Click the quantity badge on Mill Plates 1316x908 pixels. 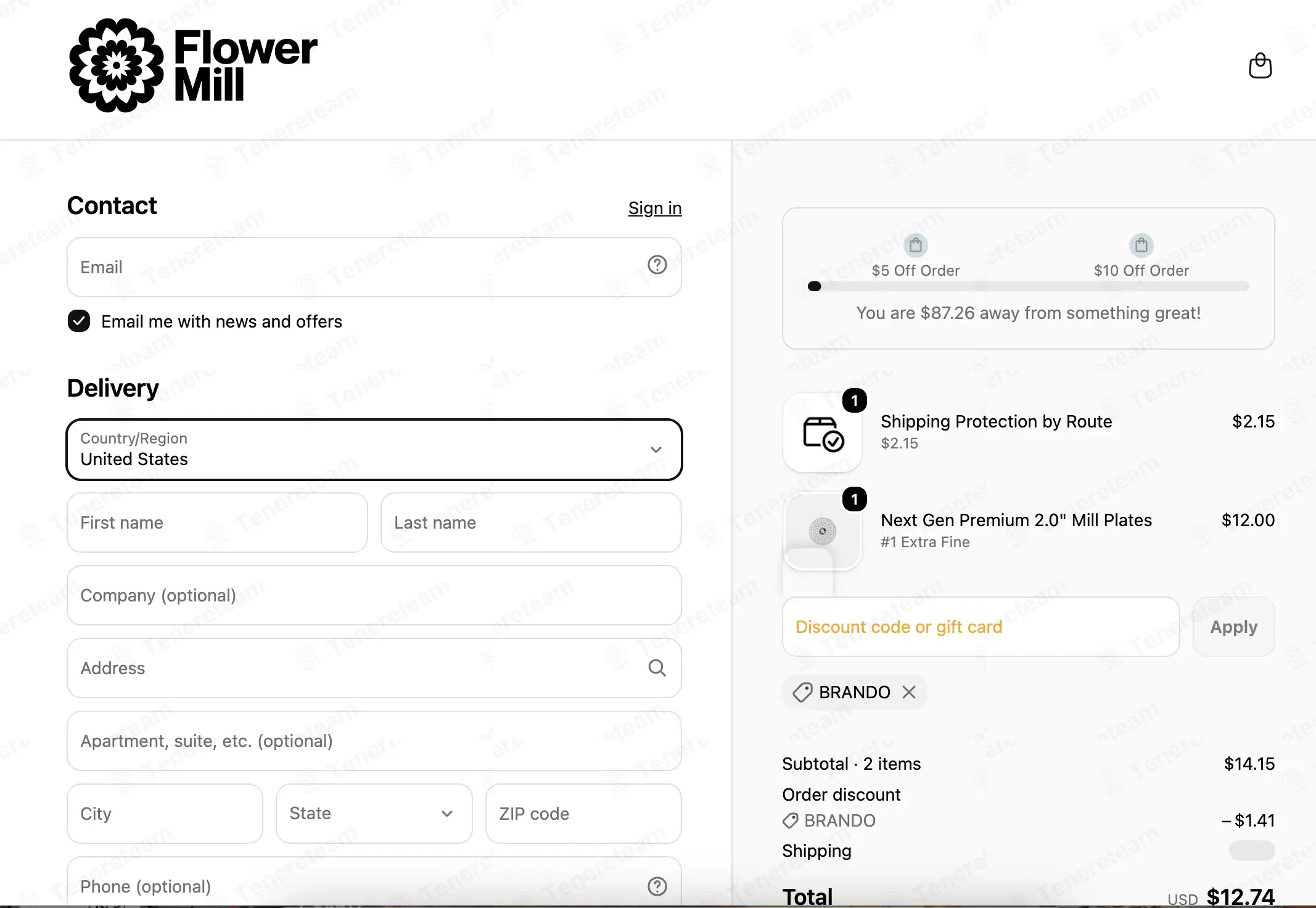coord(854,499)
